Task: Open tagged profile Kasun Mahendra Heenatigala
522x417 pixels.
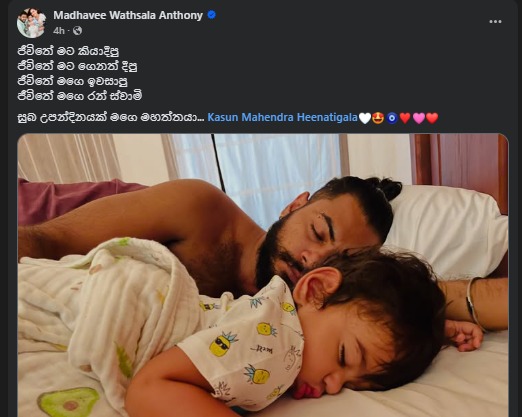Action: point(282,117)
